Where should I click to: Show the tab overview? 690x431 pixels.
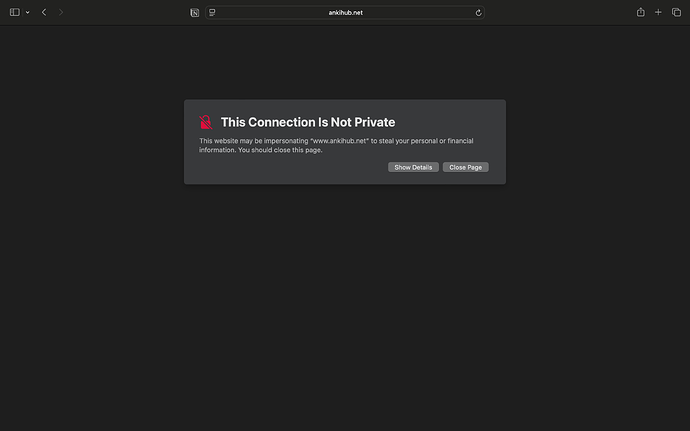(676, 12)
